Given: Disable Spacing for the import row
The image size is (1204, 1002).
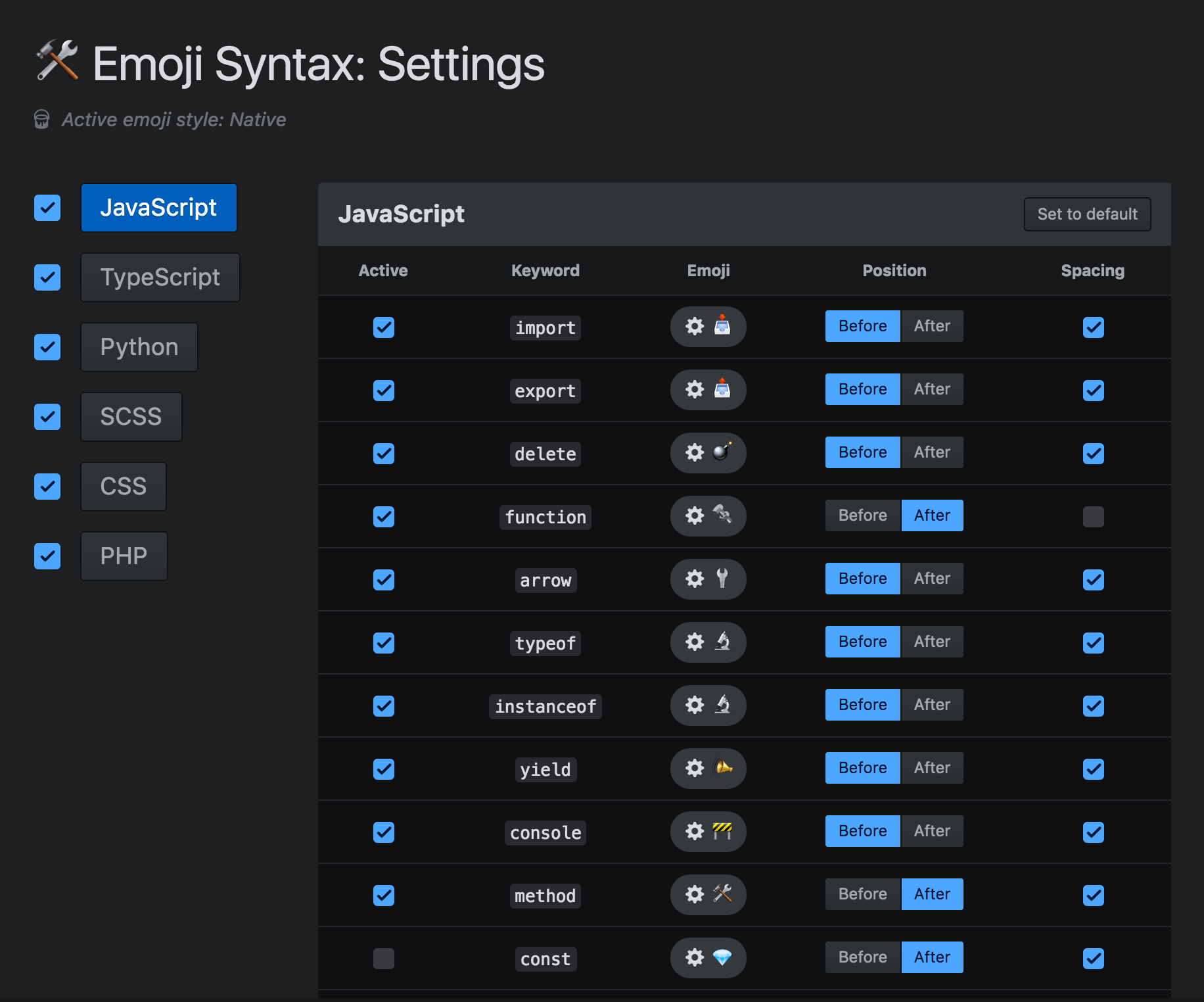Looking at the screenshot, I should pos(1094,327).
